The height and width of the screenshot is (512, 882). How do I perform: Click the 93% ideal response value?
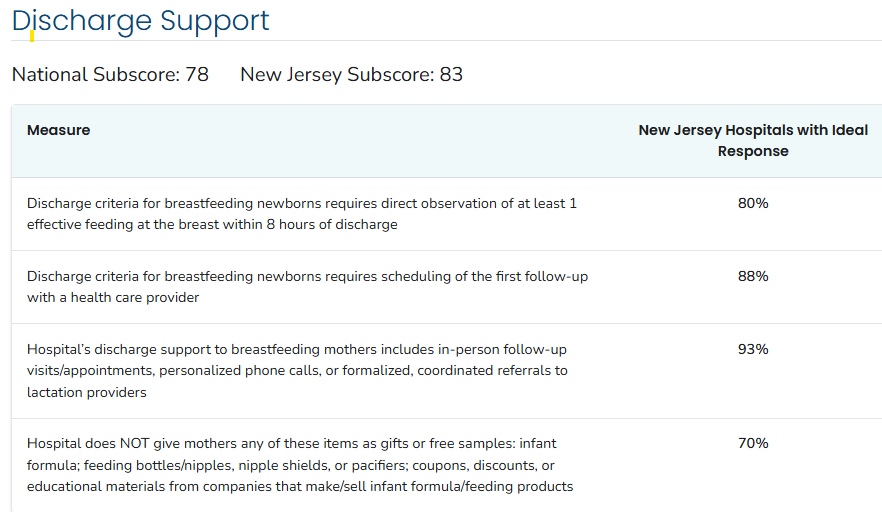752,349
